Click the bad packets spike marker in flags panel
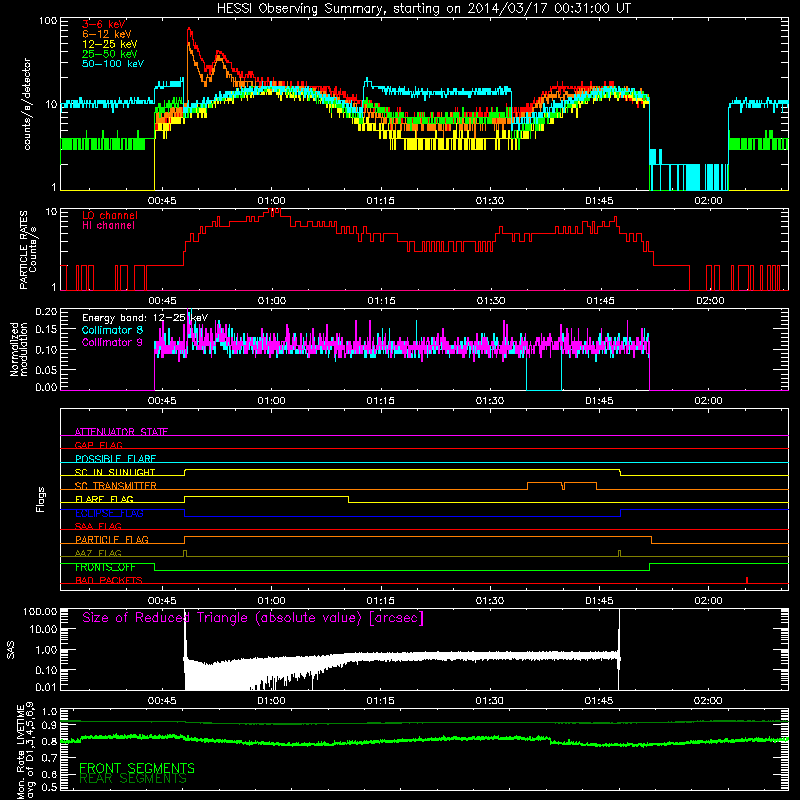The width and height of the screenshot is (800, 800). pyautogui.click(x=747, y=580)
